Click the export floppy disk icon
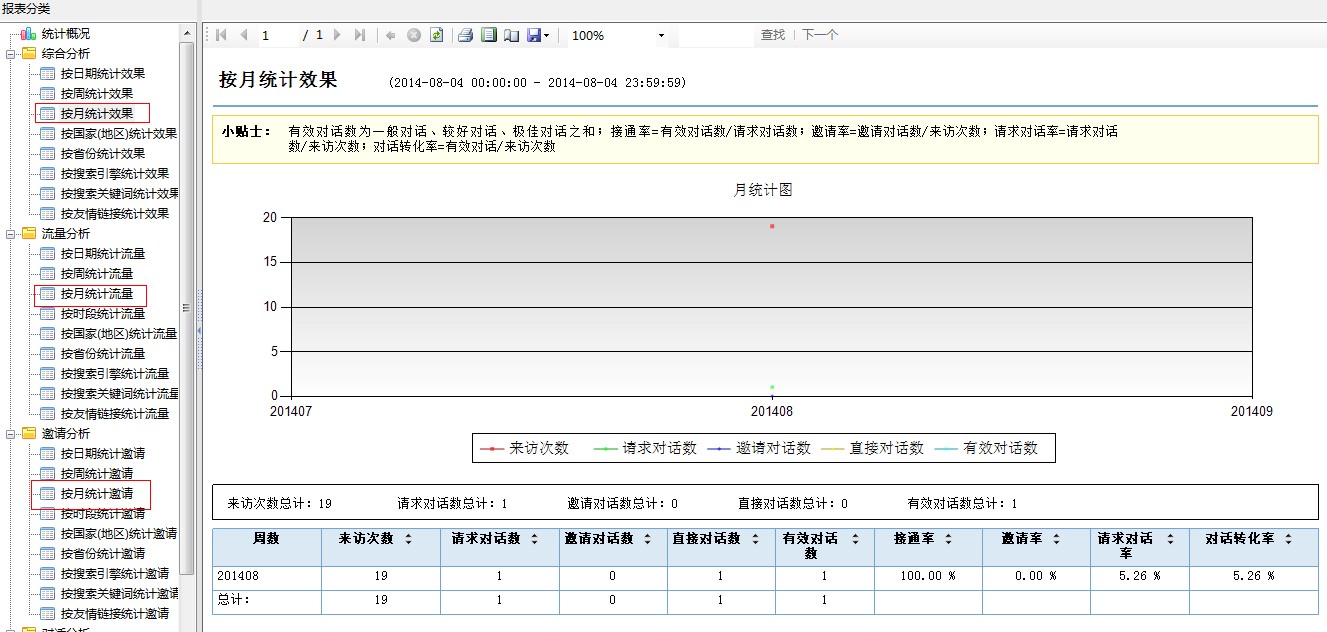Image resolution: width=1327 pixels, height=632 pixels. point(534,35)
